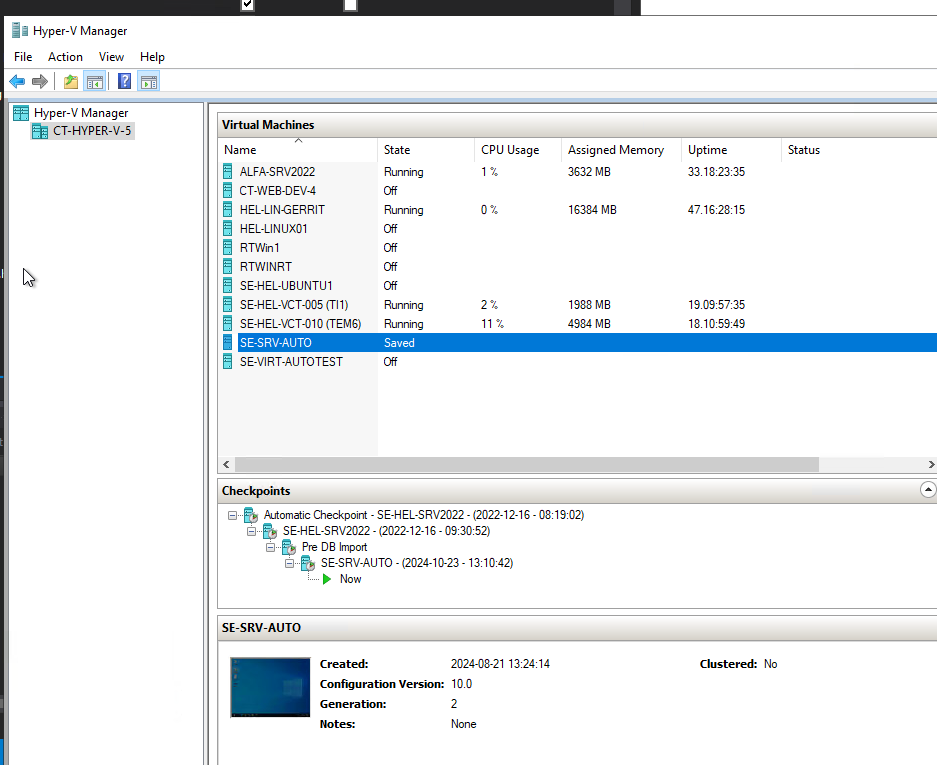Collapse the Automatic Checkpoint tree node

pyautogui.click(x=233, y=515)
